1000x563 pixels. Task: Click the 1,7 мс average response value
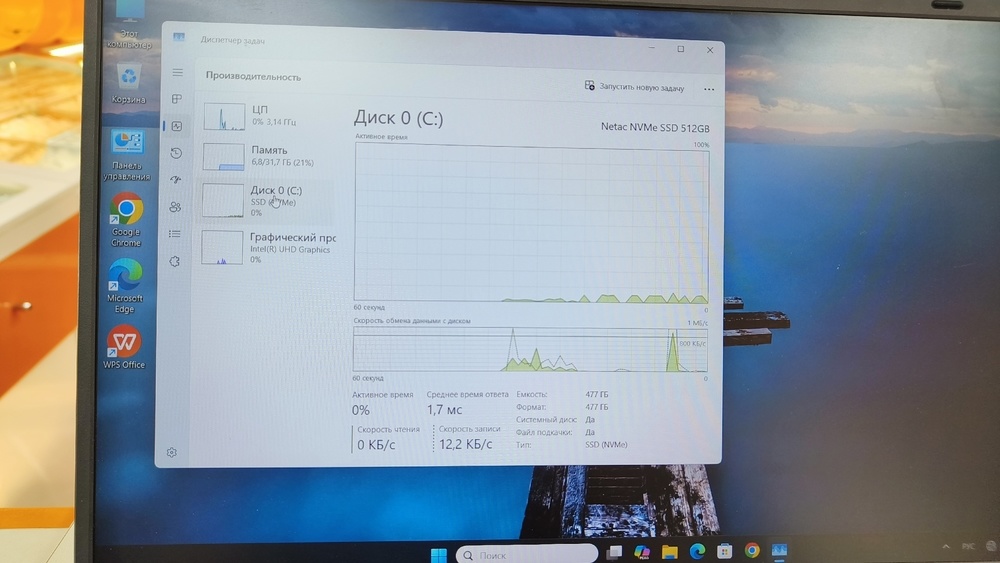(445, 410)
